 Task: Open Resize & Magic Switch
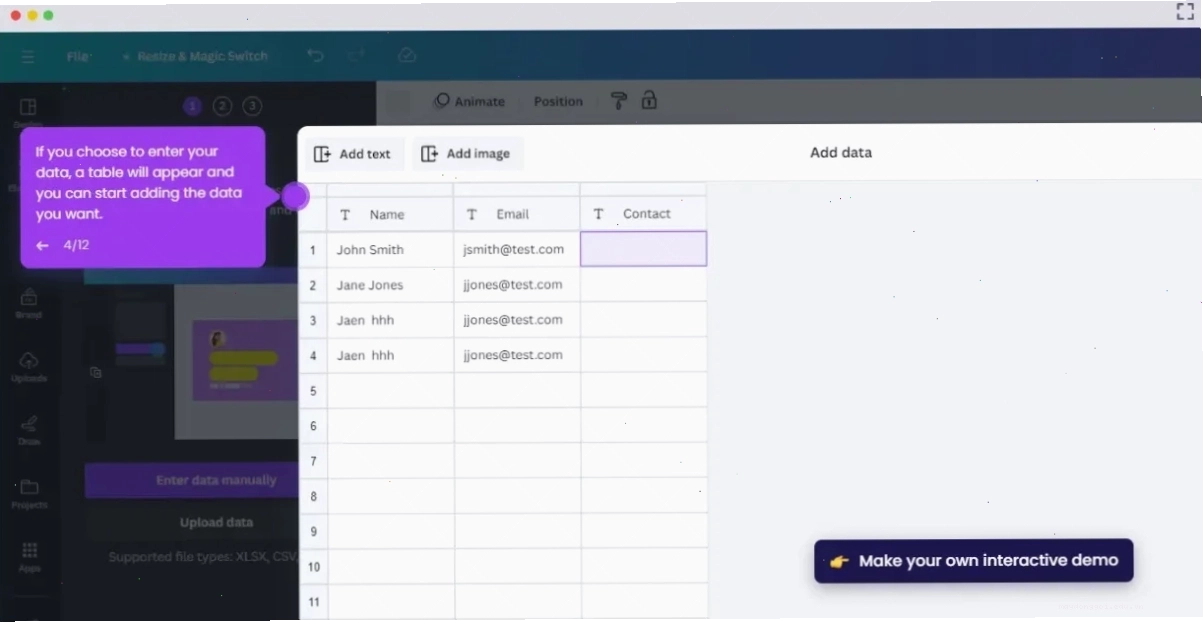tap(196, 56)
